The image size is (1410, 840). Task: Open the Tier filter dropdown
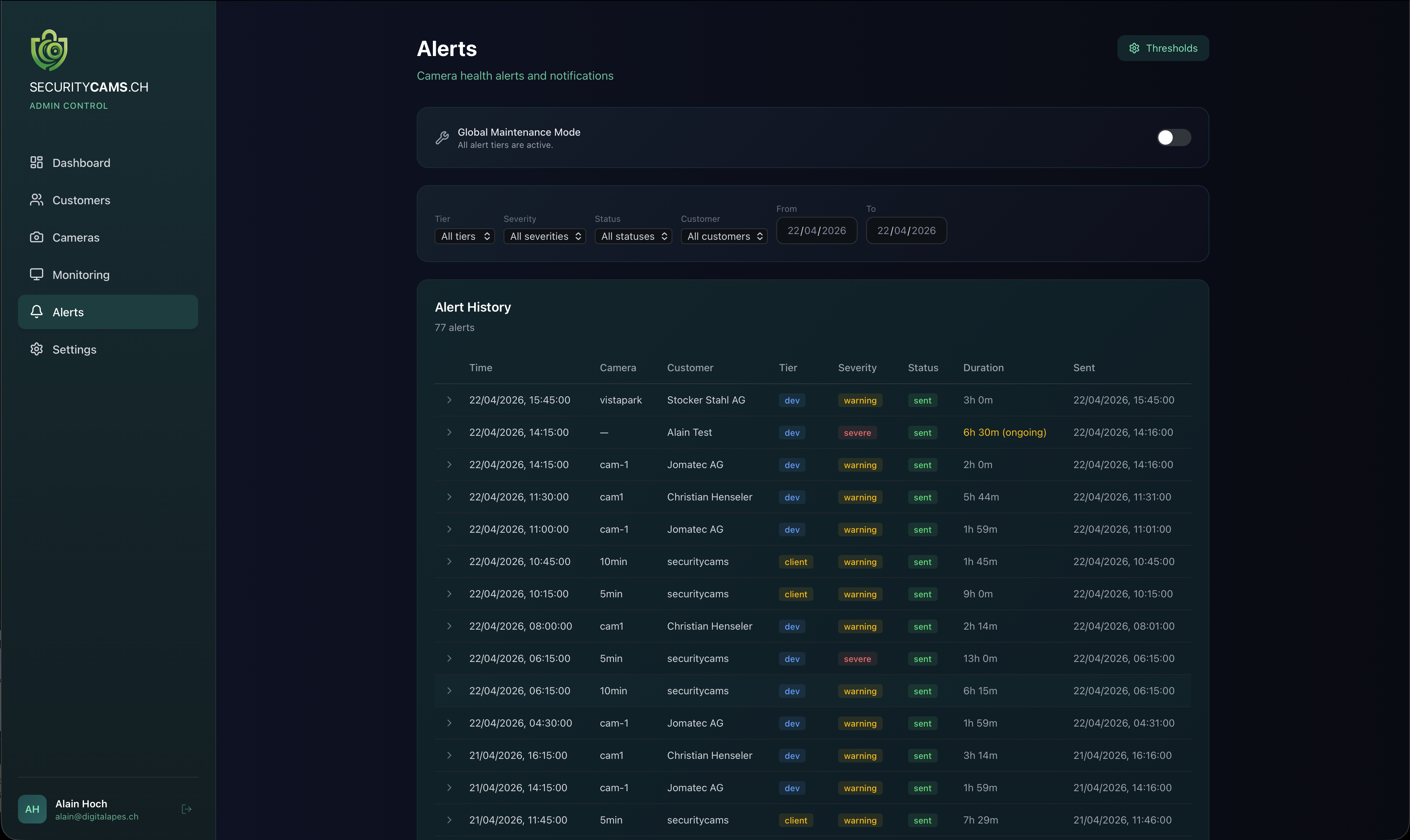[x=463, y=236]
